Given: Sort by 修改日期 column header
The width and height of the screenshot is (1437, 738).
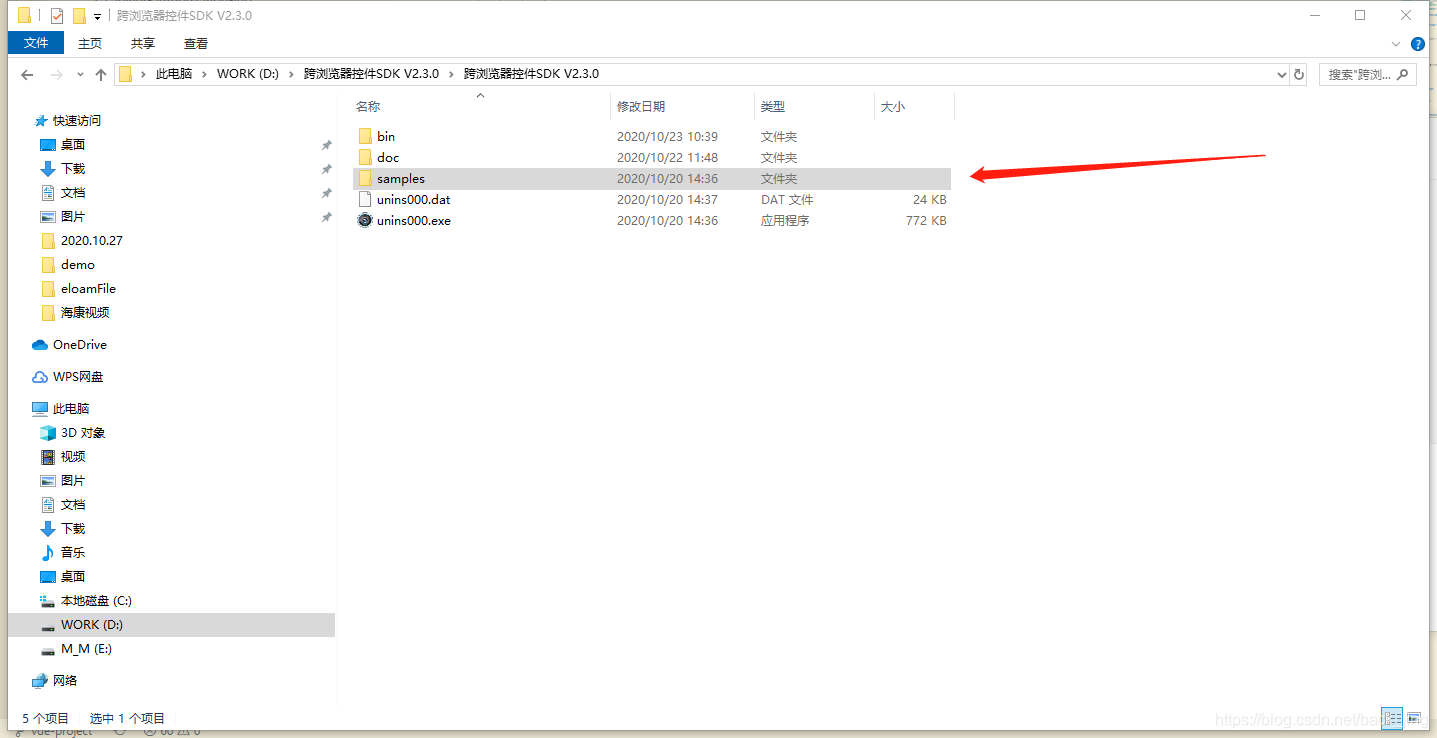Looking at the screenshot, I should (641, 106).
